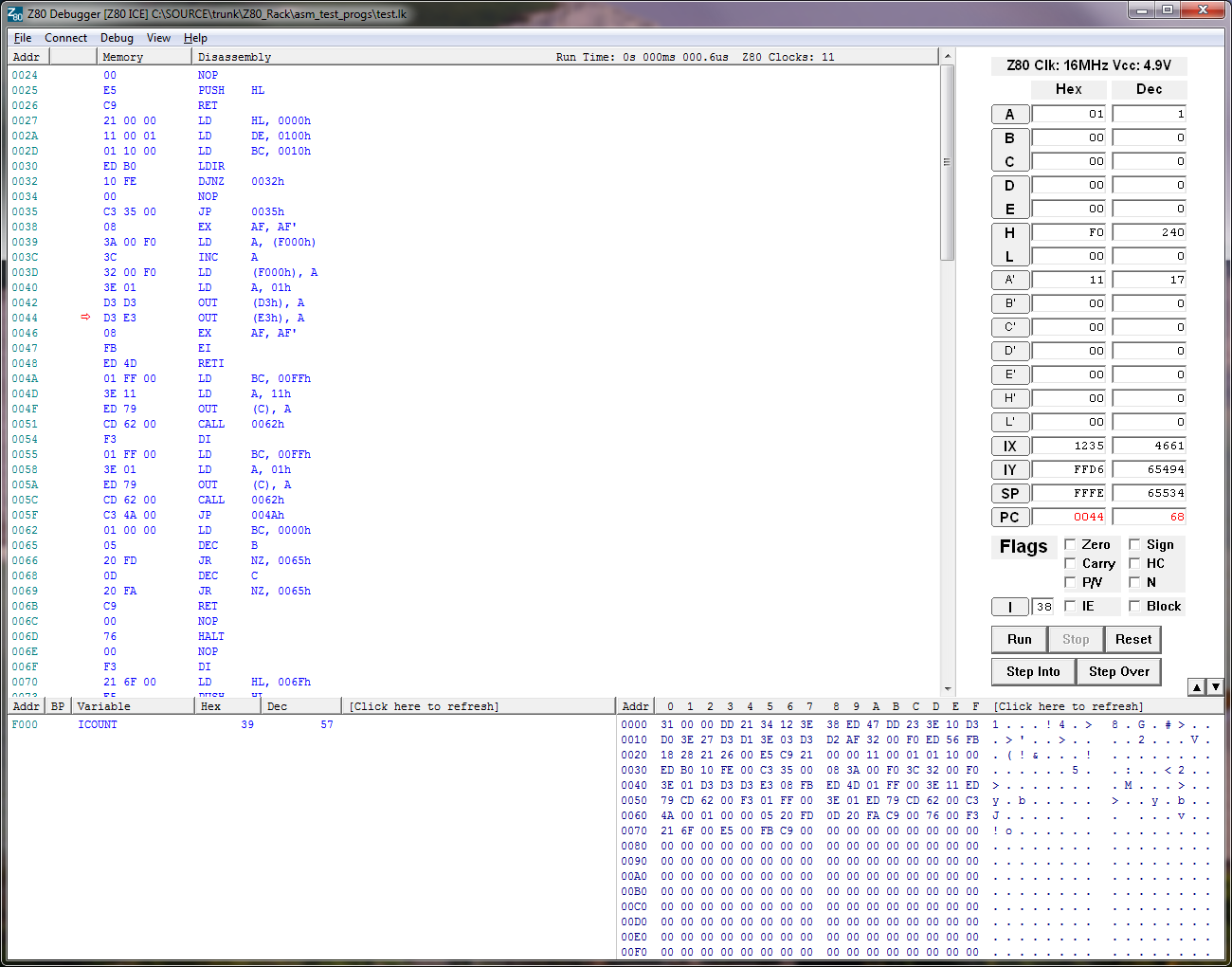Image resolution: width=1232 pixels, height=967 pixels.
Task: Open the Debug menu
Action: 117,38
